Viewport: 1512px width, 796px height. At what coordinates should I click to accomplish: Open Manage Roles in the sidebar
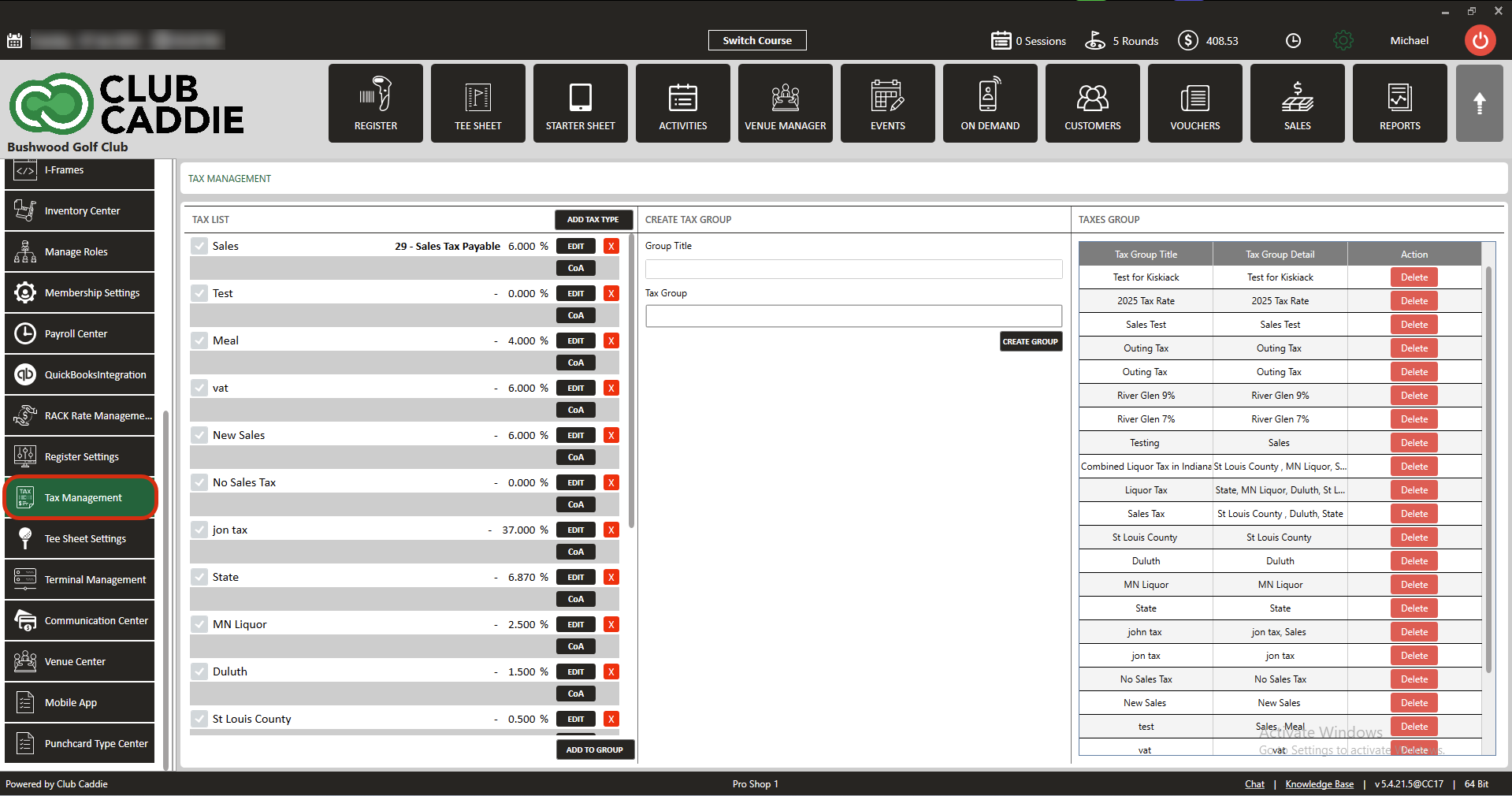point(80,251)
